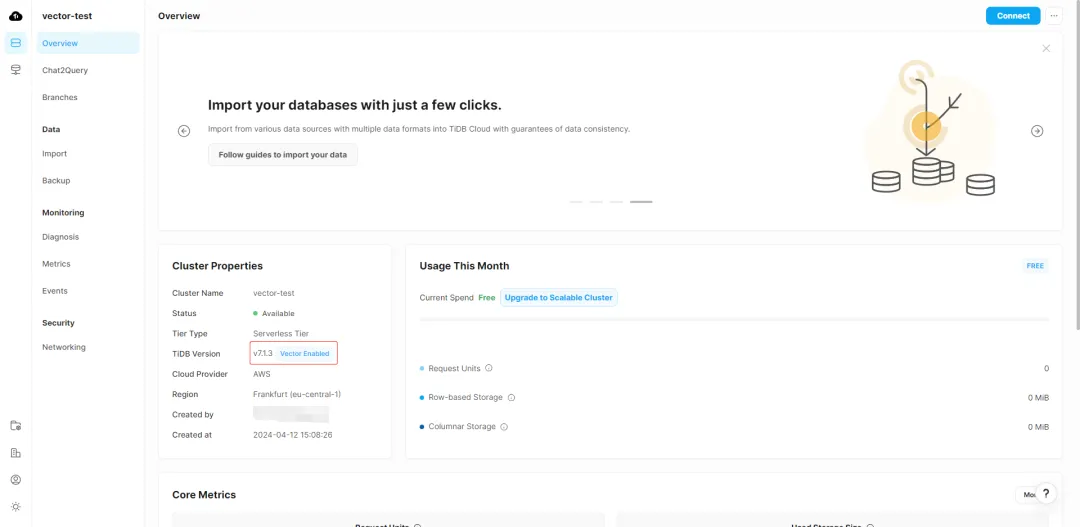
Task: Toggle the theme with the sun icon
Action: [x=15, y=506]
